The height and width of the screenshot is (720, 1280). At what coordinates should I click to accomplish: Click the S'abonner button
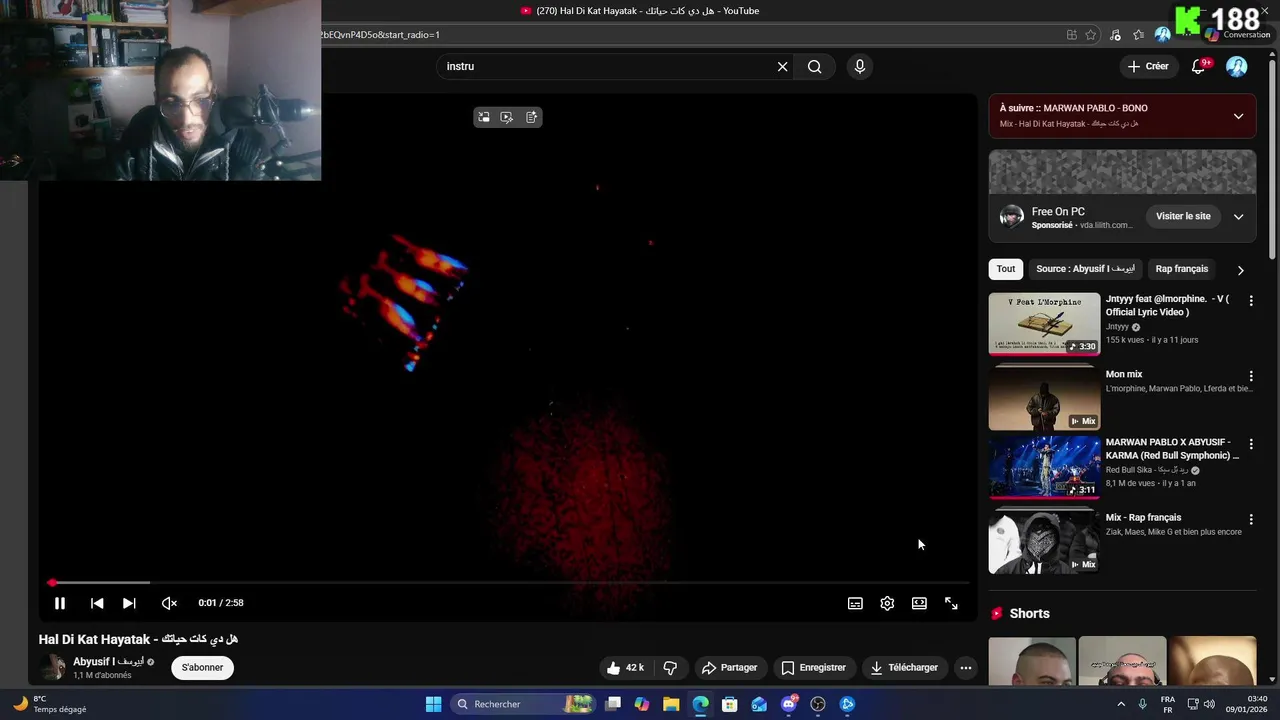pyautogui.click(x=203, y=667)
